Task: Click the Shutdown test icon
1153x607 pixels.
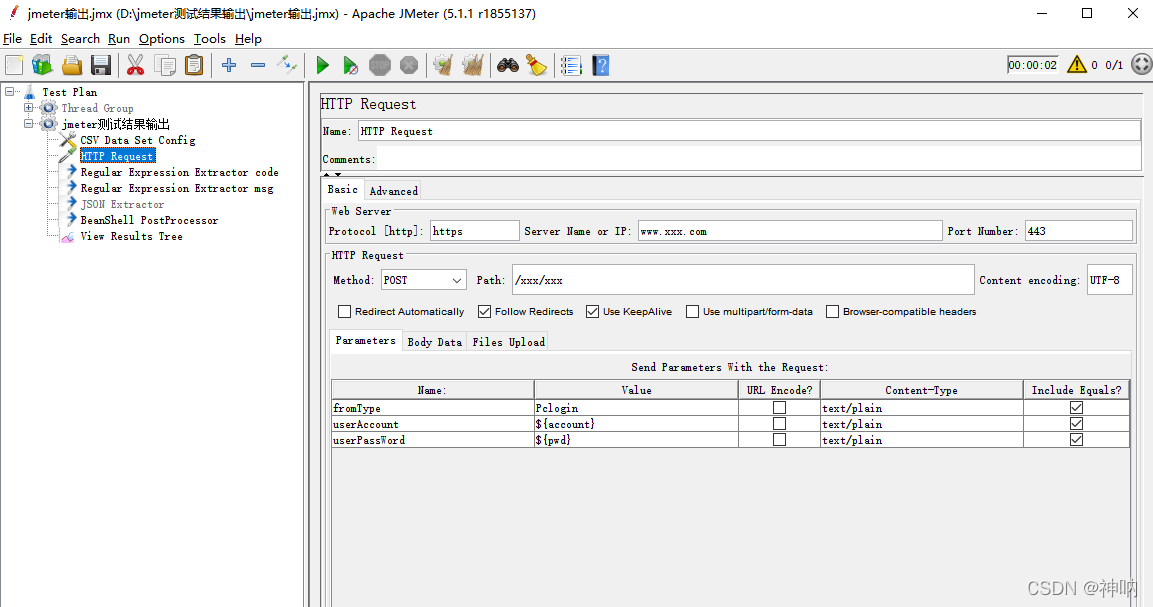Action: (x=409, y=65)
